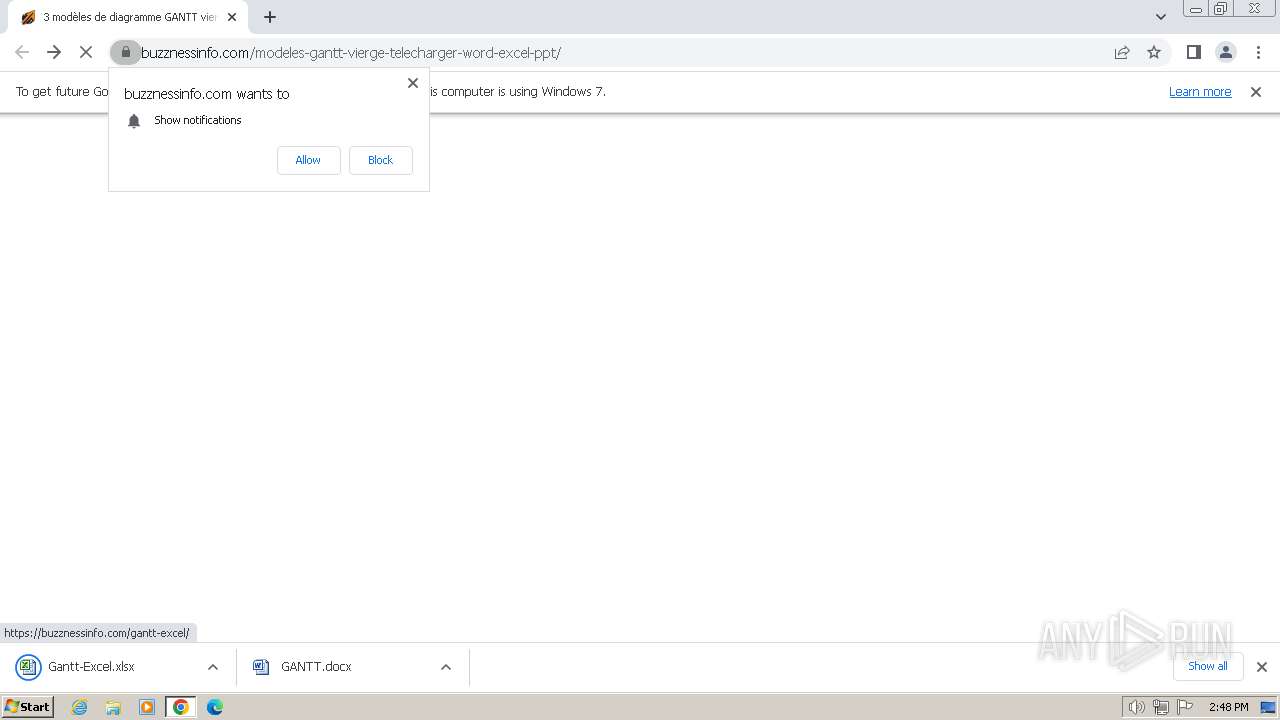Launch Microsoft Edge from taskbar
This screenshot has width=1280, height=720.
coord(215,707)
